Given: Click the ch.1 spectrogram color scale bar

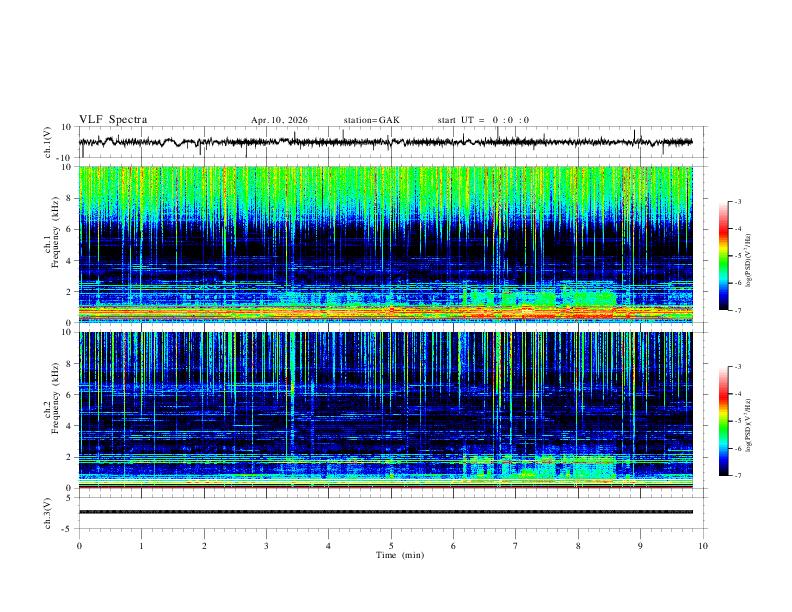Looking at the screenshot, I should click(x=724, y=256).
